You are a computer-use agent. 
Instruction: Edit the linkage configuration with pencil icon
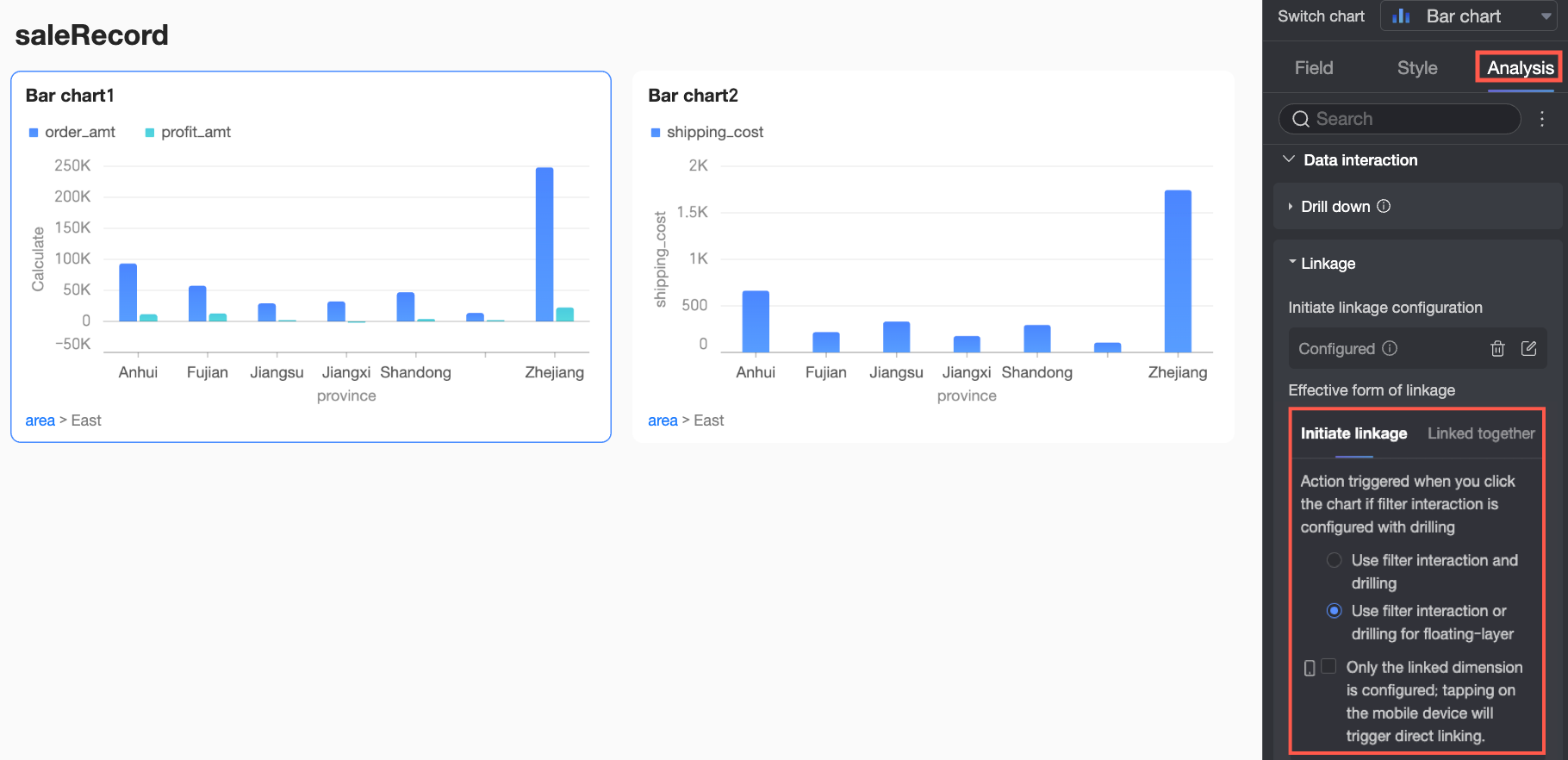click(x=1528, y=348)
